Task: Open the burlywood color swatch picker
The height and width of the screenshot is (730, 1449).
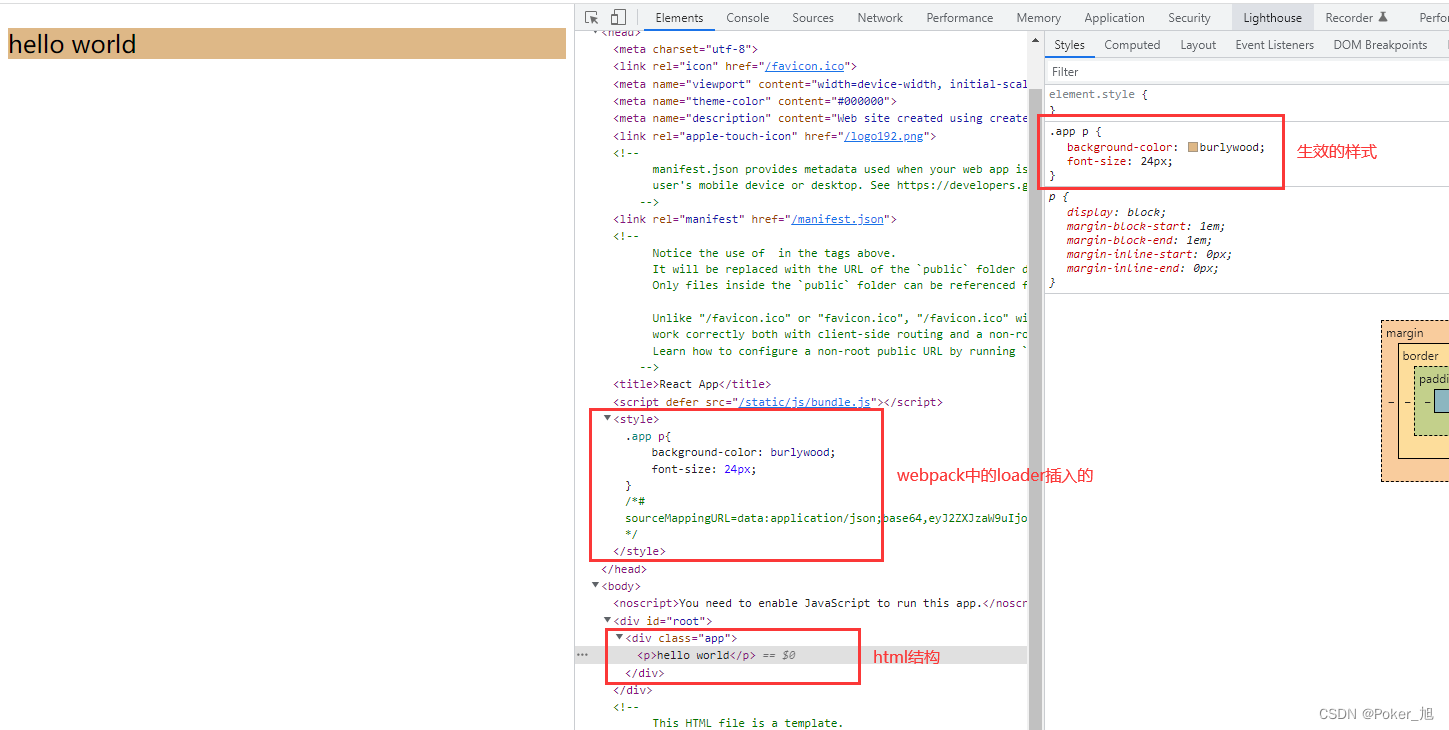Action: (x=1192, y=147)
